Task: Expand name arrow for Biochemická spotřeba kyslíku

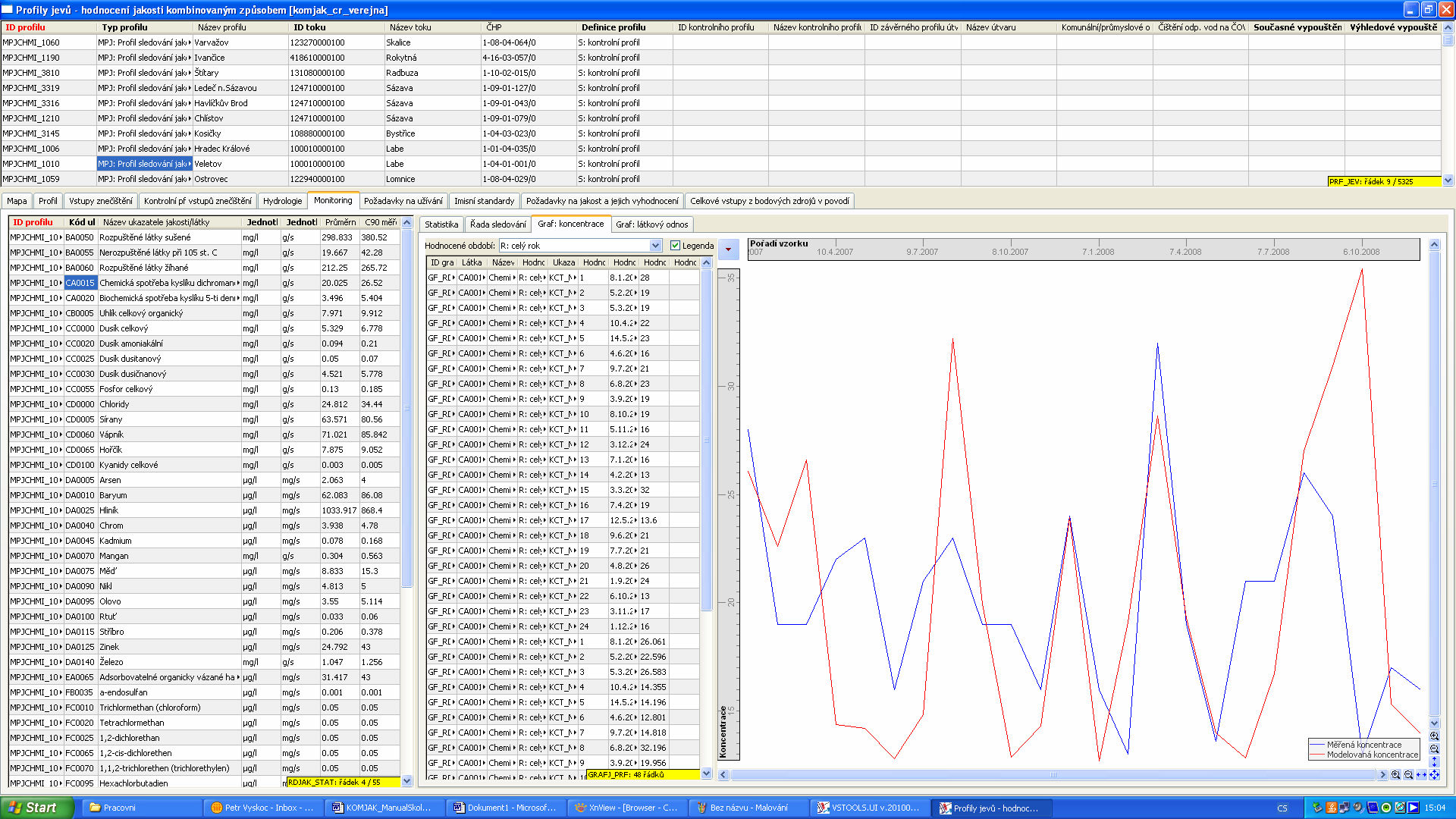Action: [238, 298]
